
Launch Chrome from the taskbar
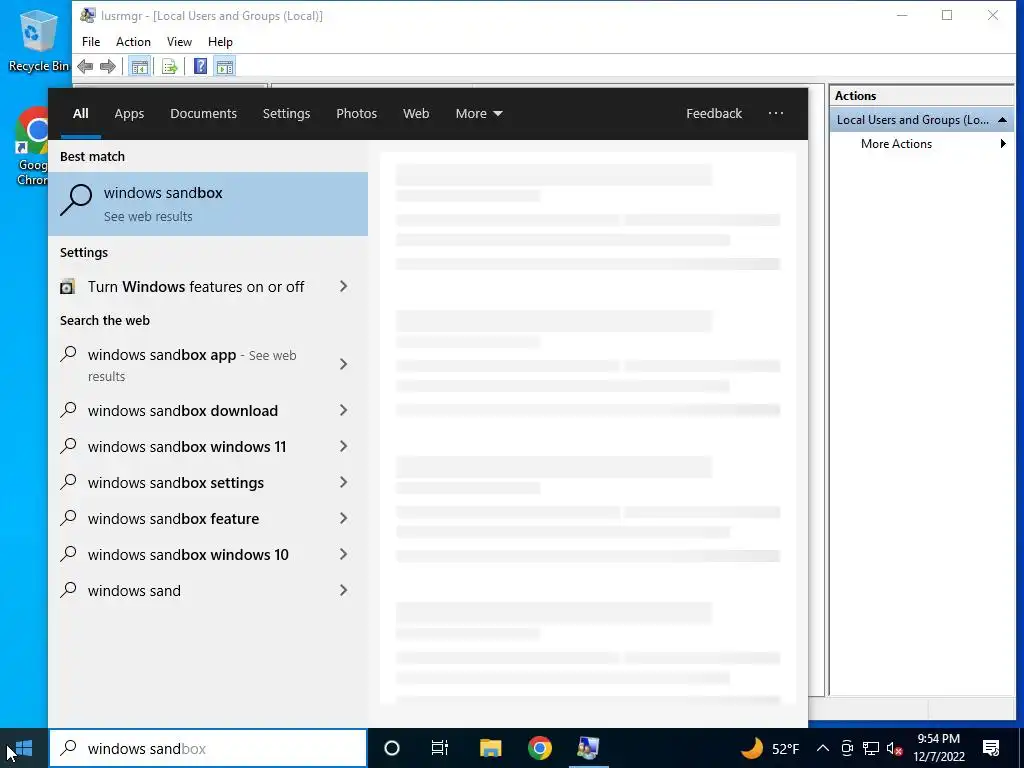539,748
